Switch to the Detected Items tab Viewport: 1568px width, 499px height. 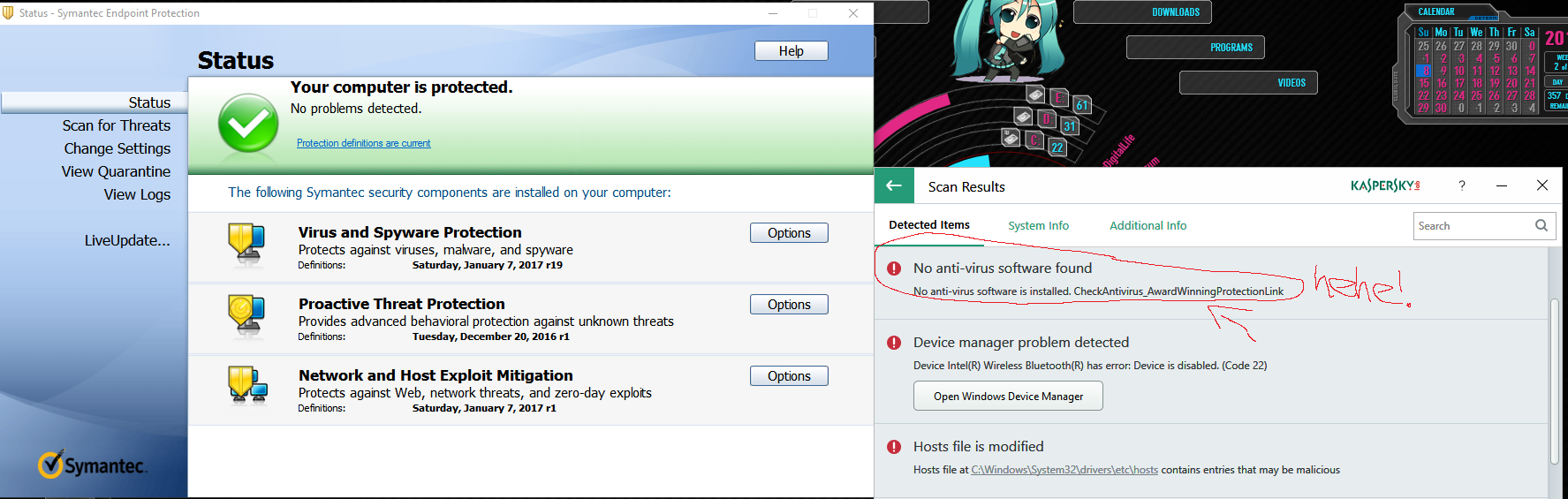[929, 224]
